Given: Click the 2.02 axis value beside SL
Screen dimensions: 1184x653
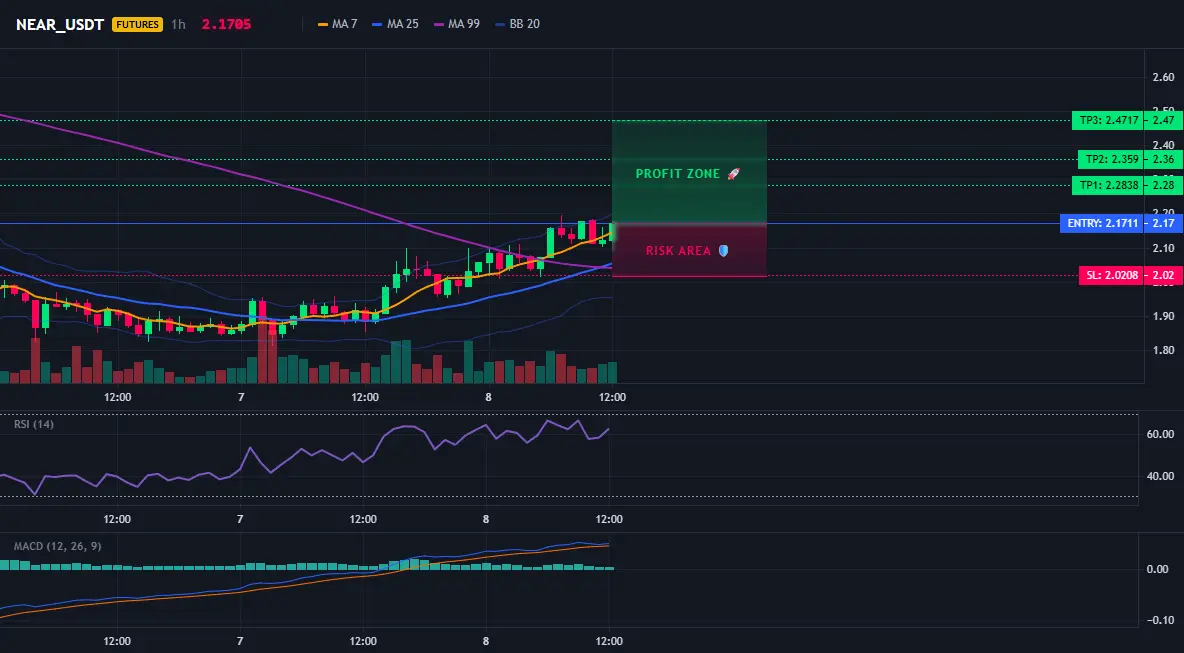Looking at the screenshot, I should 1163,276.
